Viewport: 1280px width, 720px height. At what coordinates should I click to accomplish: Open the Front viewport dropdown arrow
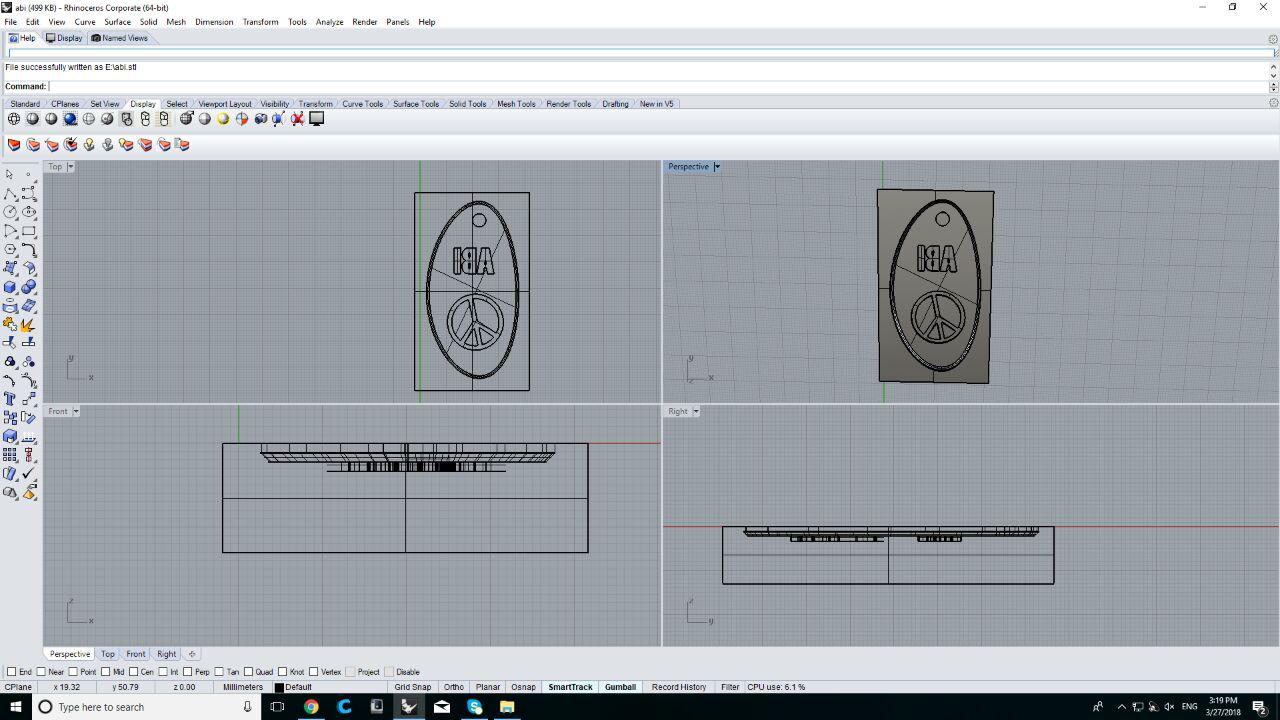click(75, 411)
